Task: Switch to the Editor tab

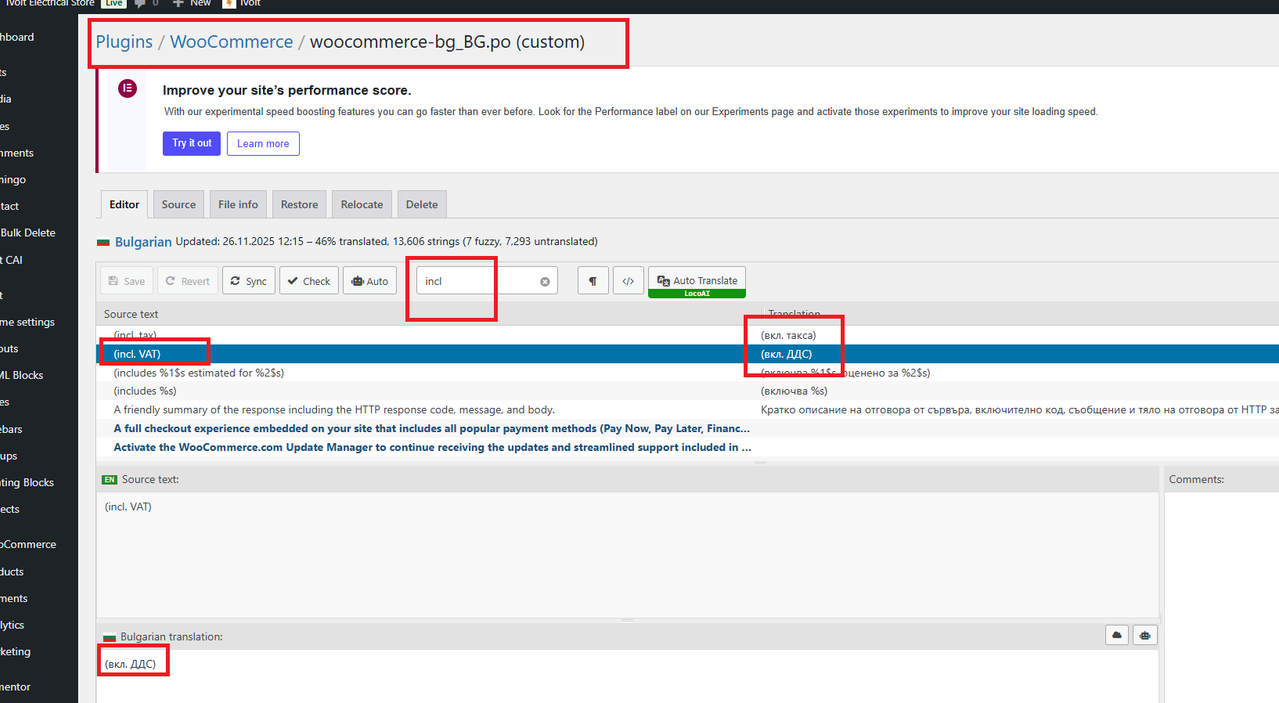Action: pos(124,204)
